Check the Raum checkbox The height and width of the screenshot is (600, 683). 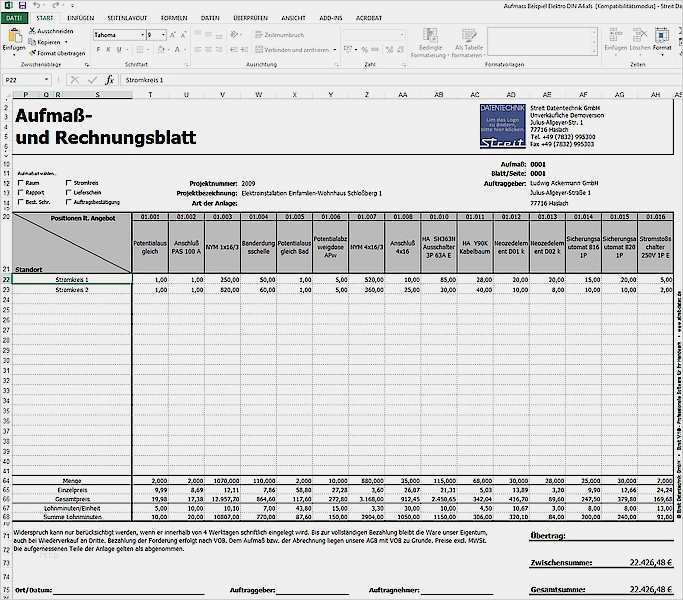[x=21, y=184]
